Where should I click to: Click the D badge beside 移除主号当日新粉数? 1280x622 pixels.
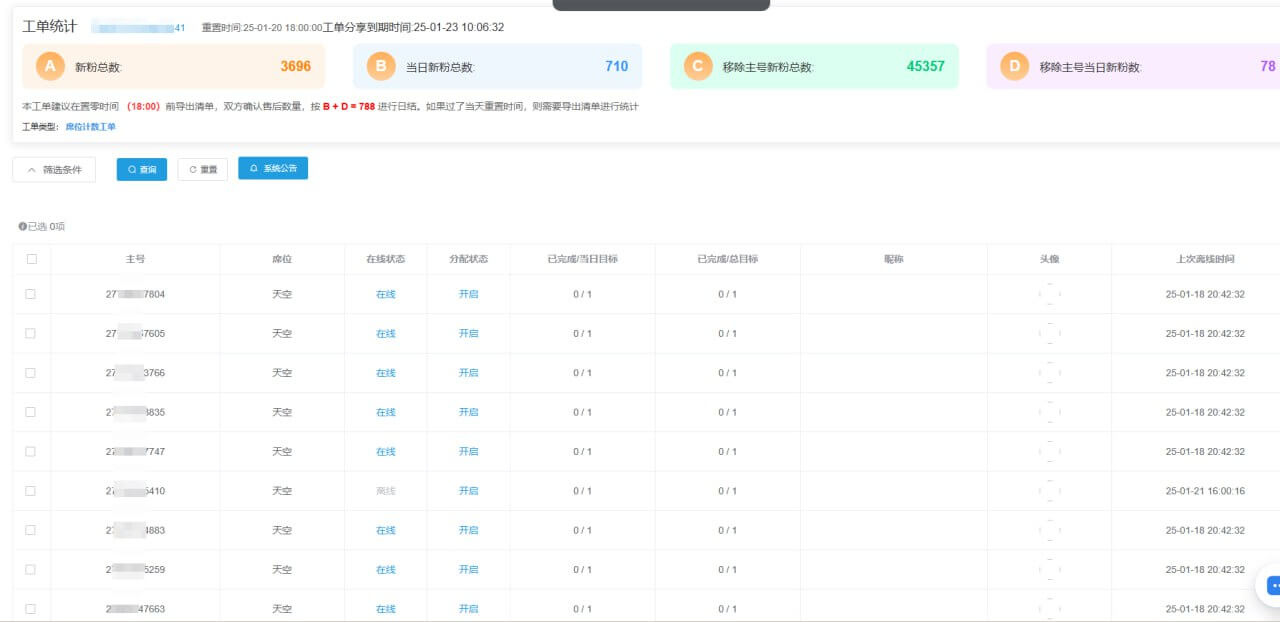click(x=1015, y=67)
